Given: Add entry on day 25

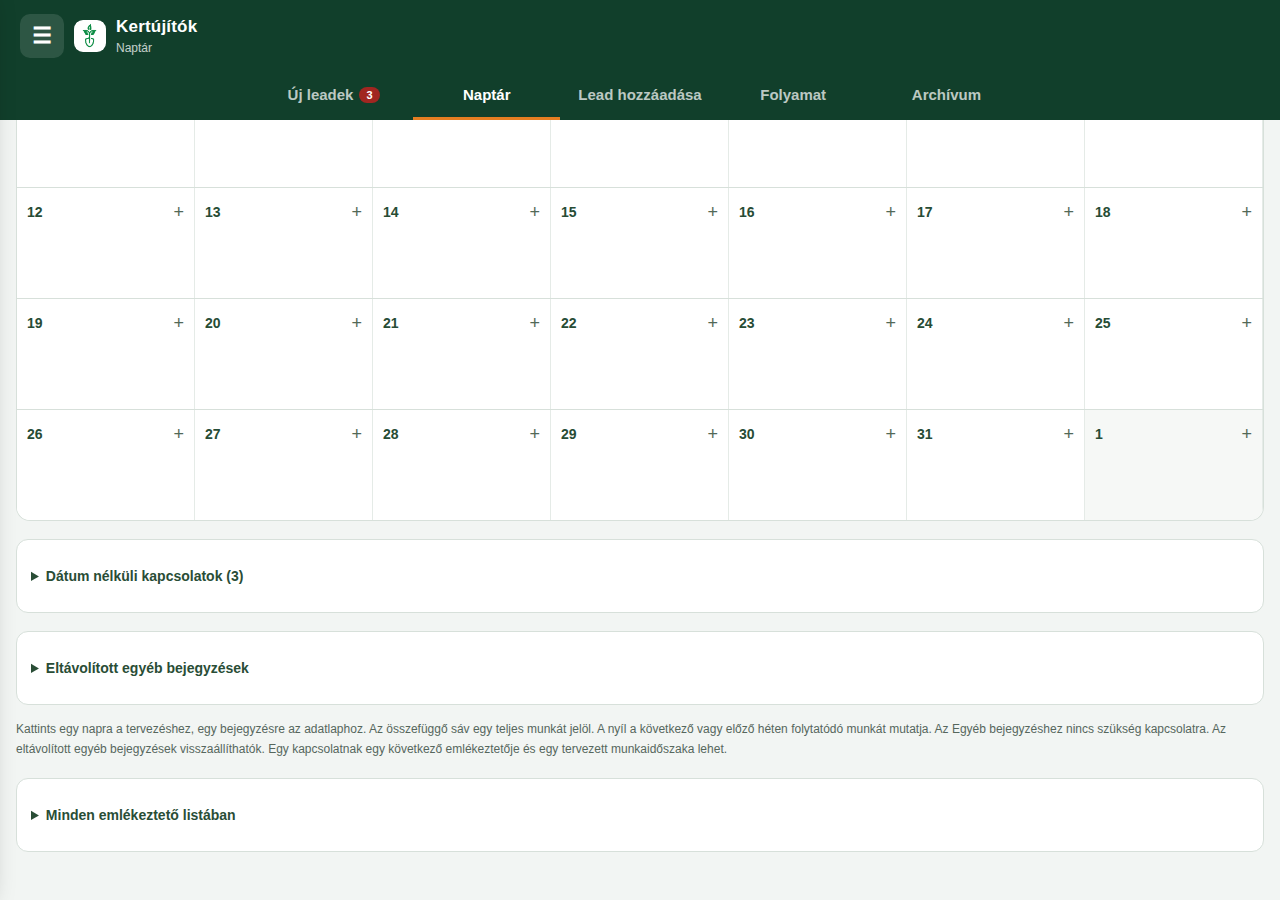Looking at the screenshot, I should (1247, 323).
